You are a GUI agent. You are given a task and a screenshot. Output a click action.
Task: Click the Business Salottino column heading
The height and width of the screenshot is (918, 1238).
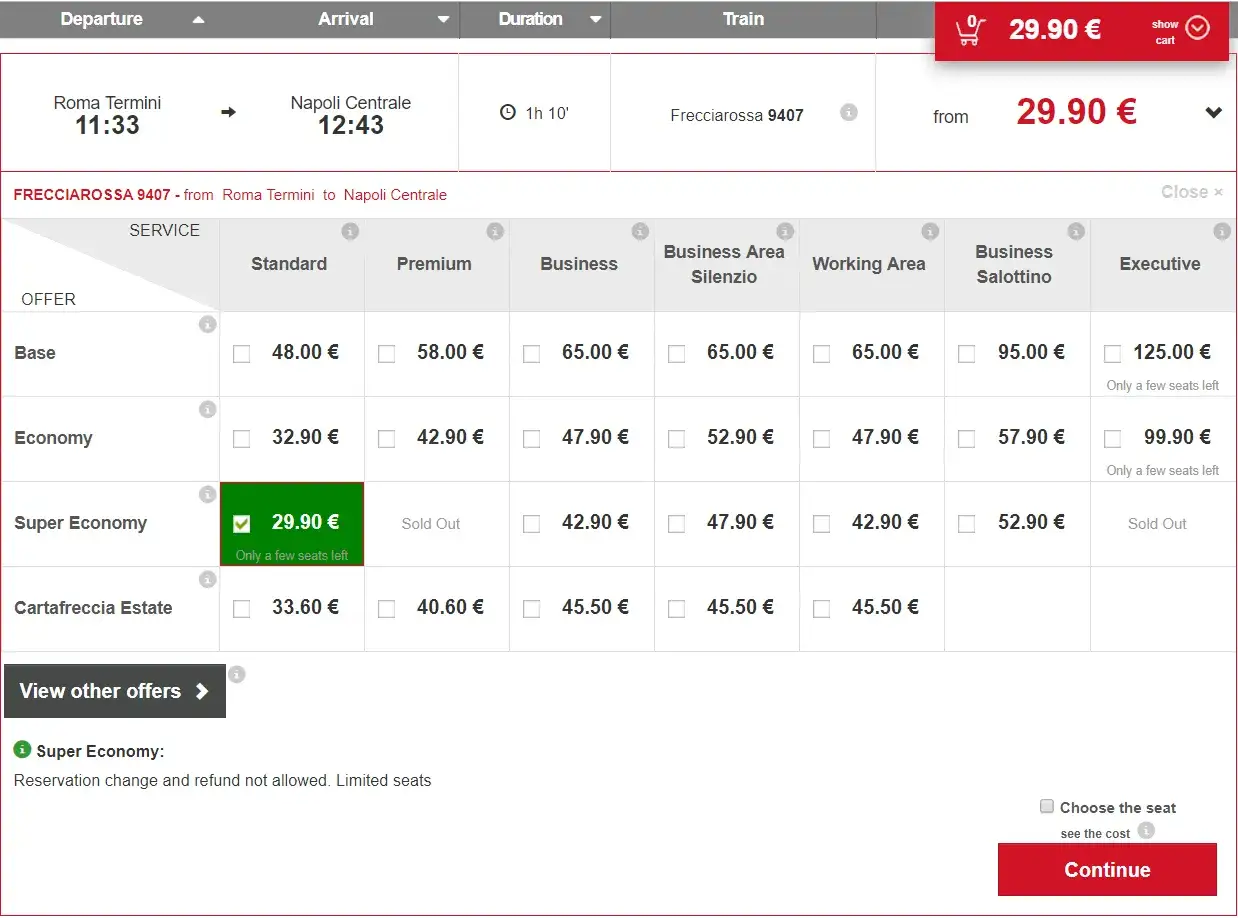(x=1014, y=264)
